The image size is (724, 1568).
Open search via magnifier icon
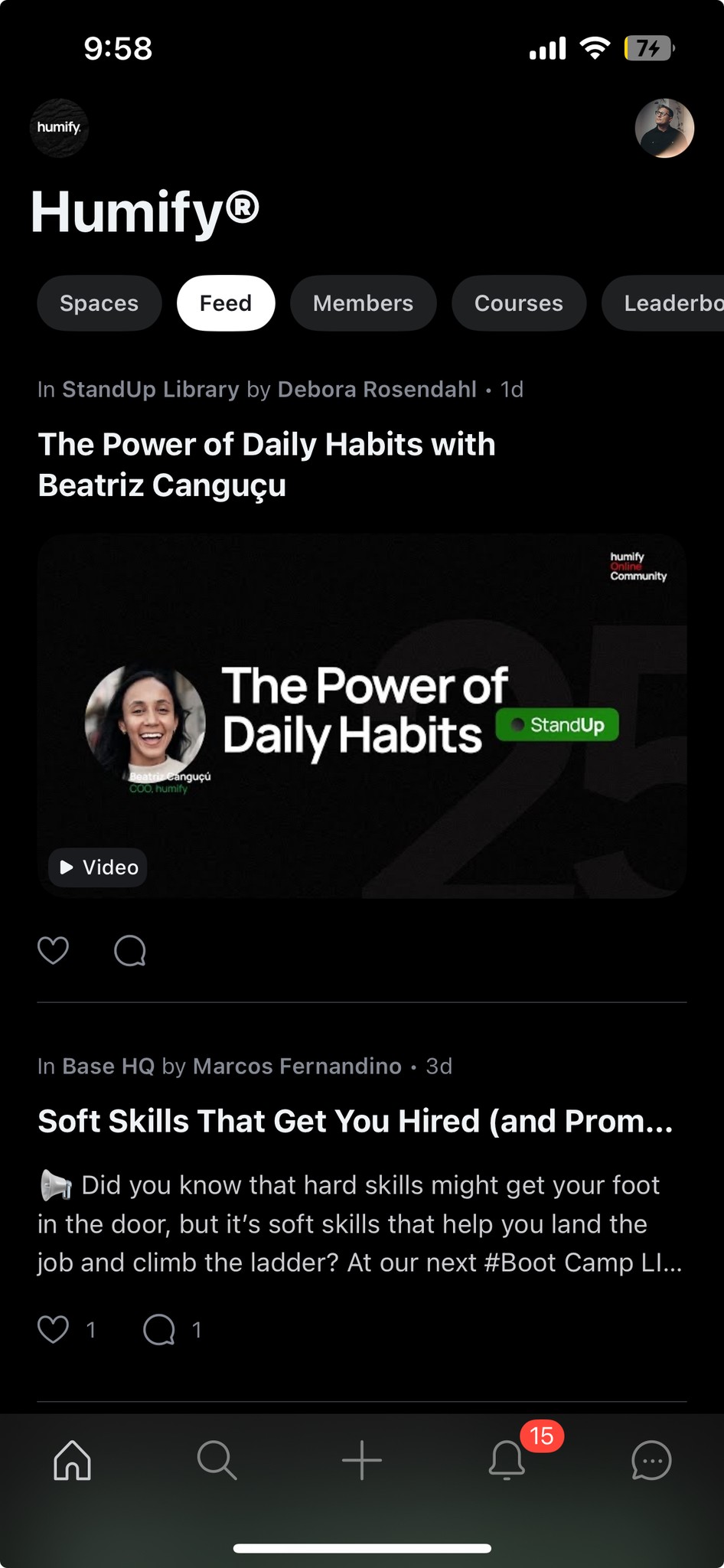(x=217, y=1460)
